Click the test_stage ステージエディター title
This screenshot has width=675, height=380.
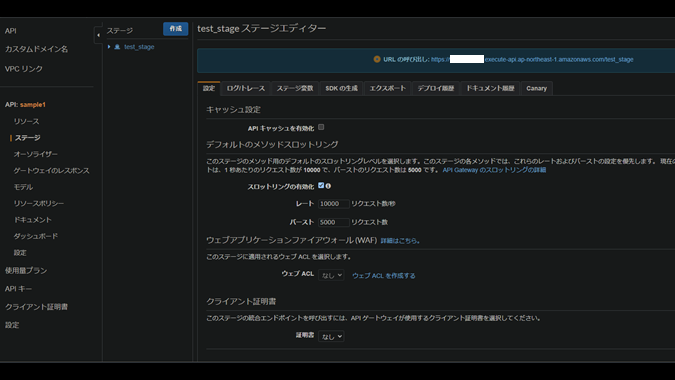(262, 28)
